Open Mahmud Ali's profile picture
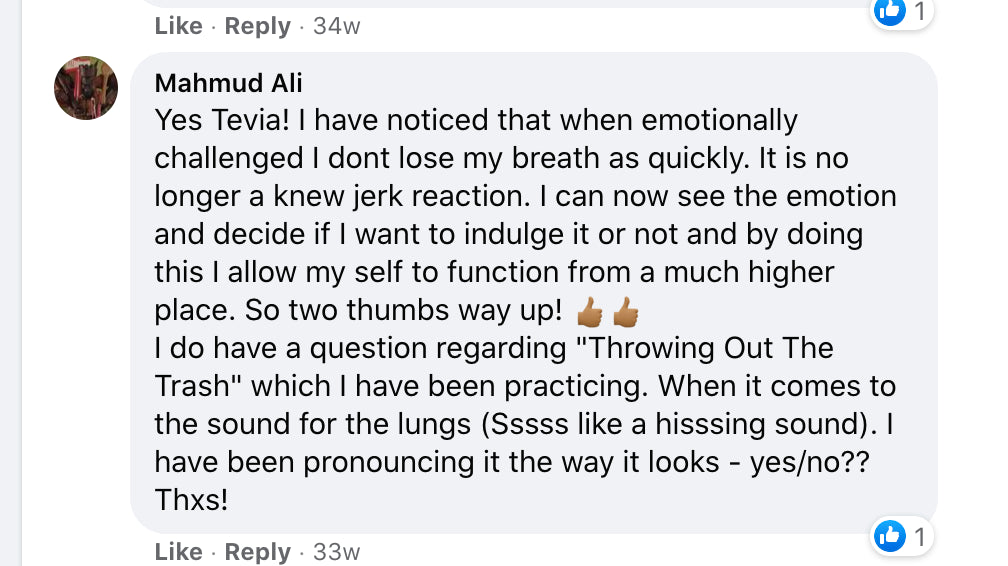1008x566 pixels. (86, 88)
